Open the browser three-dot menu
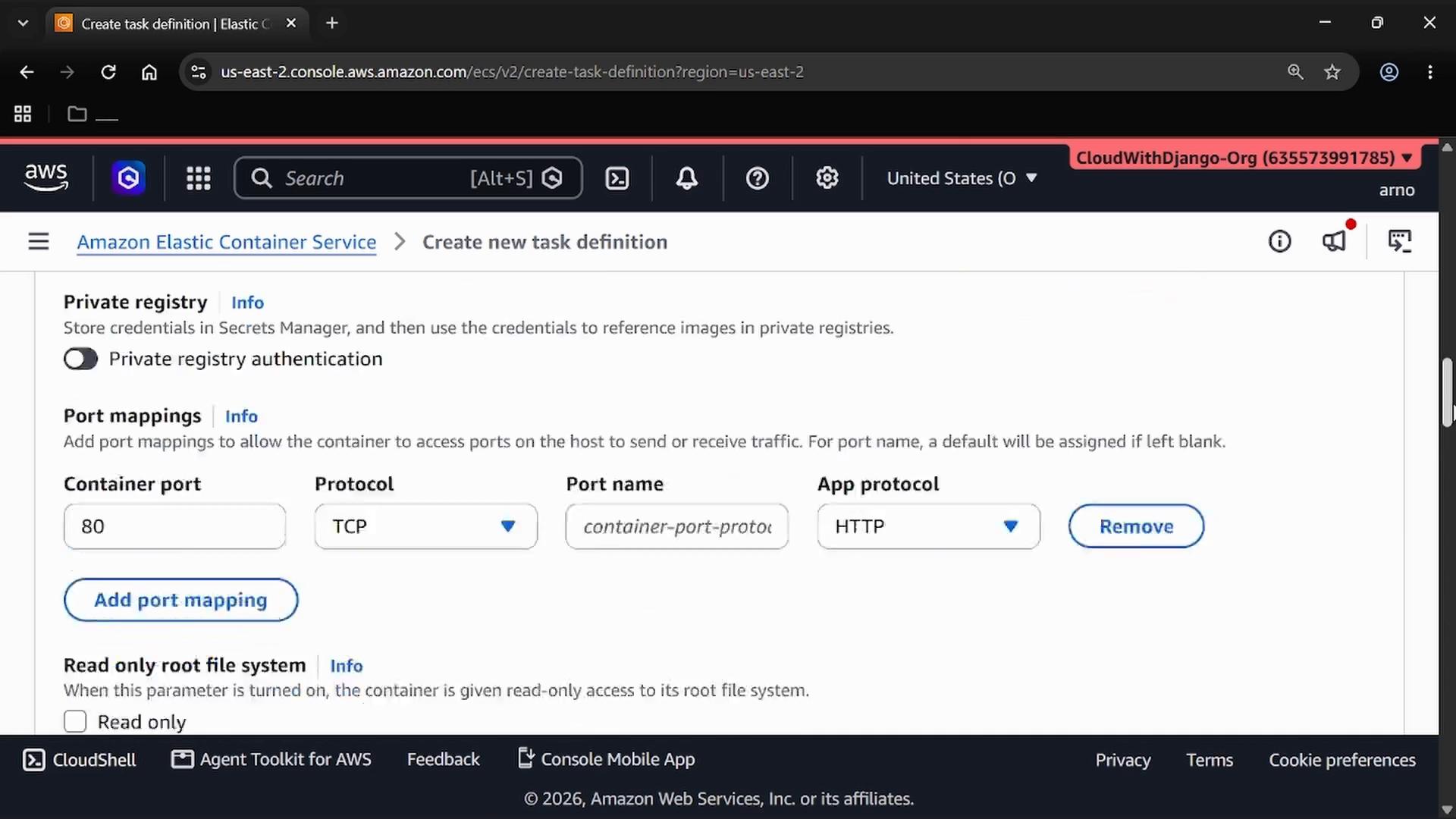 tap(1430, 72)
